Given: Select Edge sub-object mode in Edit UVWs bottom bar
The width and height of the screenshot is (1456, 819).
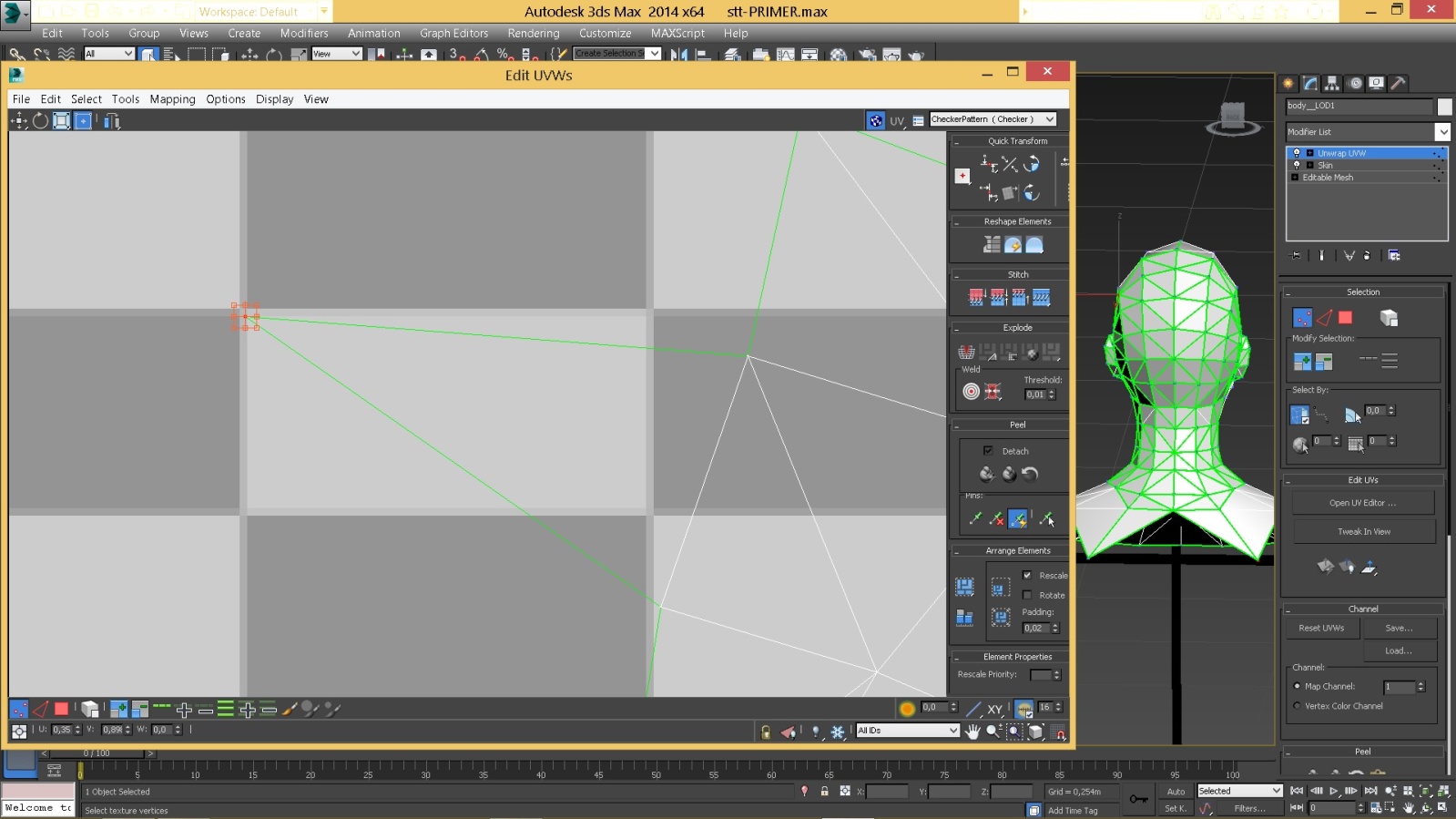Looking at the screenshot, I should click(40, 709).
